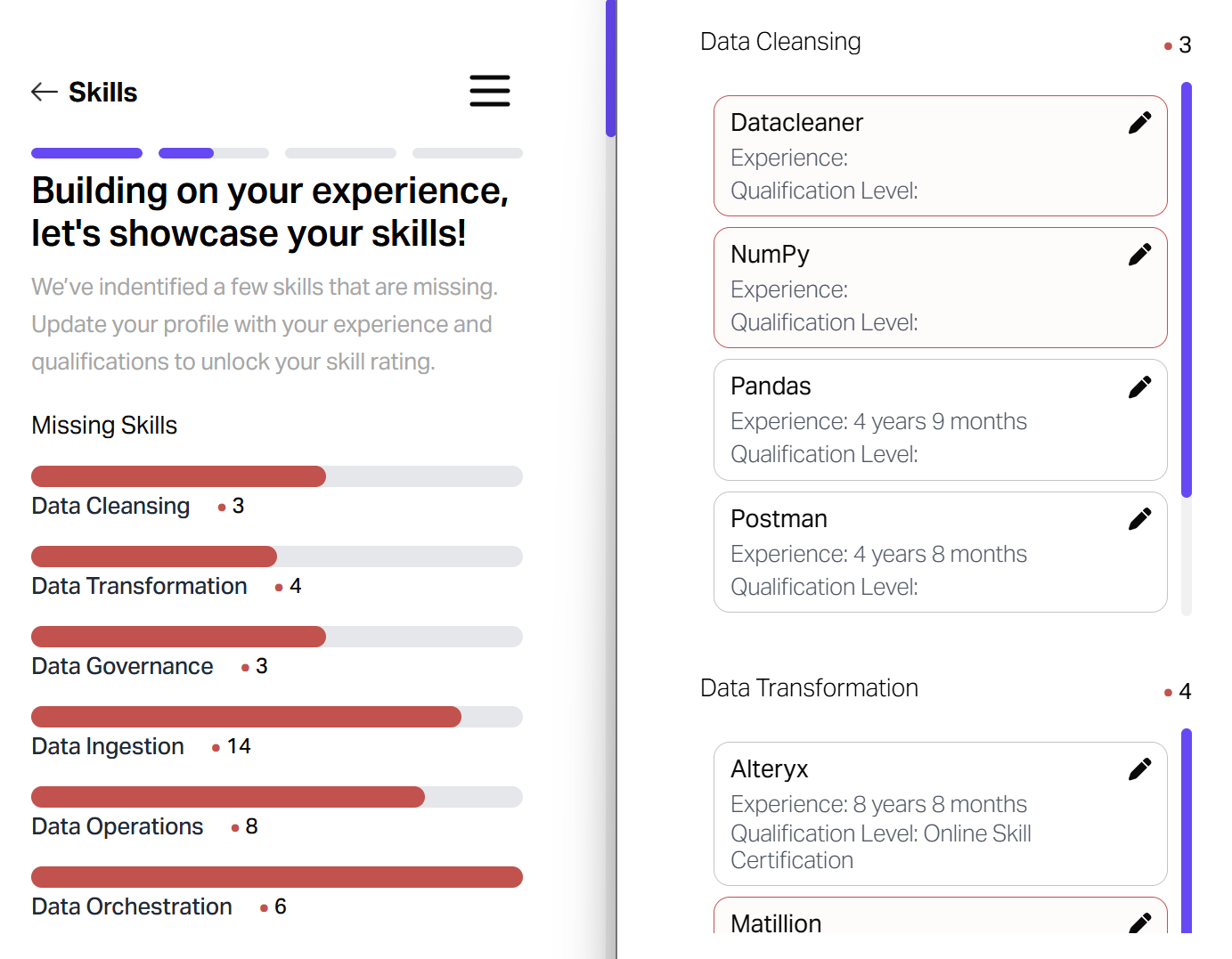Click the Data Operations progress bar
Image resolution: width=1232 pixels, height=959 pixels.
coord(277,797)
